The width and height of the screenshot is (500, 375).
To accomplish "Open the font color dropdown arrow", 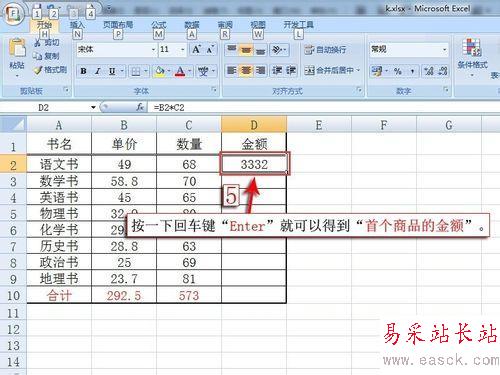I will (x=190, y=71).
